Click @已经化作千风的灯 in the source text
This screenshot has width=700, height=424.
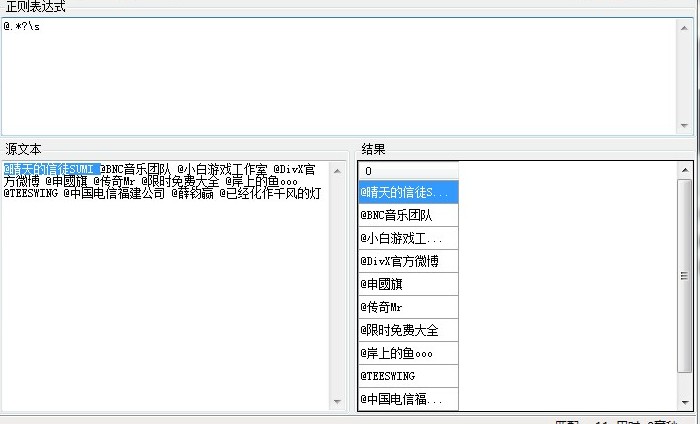(x=270, y=194)
